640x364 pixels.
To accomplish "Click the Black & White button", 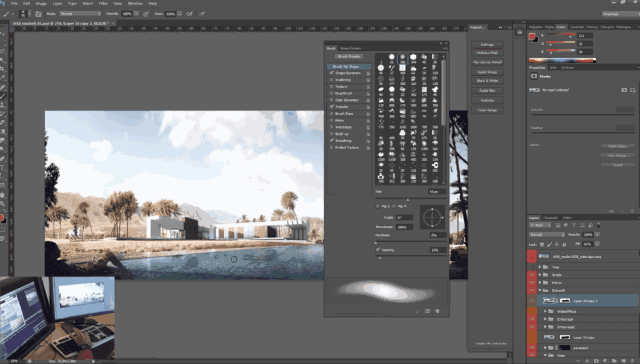I will tap(487, 81).
